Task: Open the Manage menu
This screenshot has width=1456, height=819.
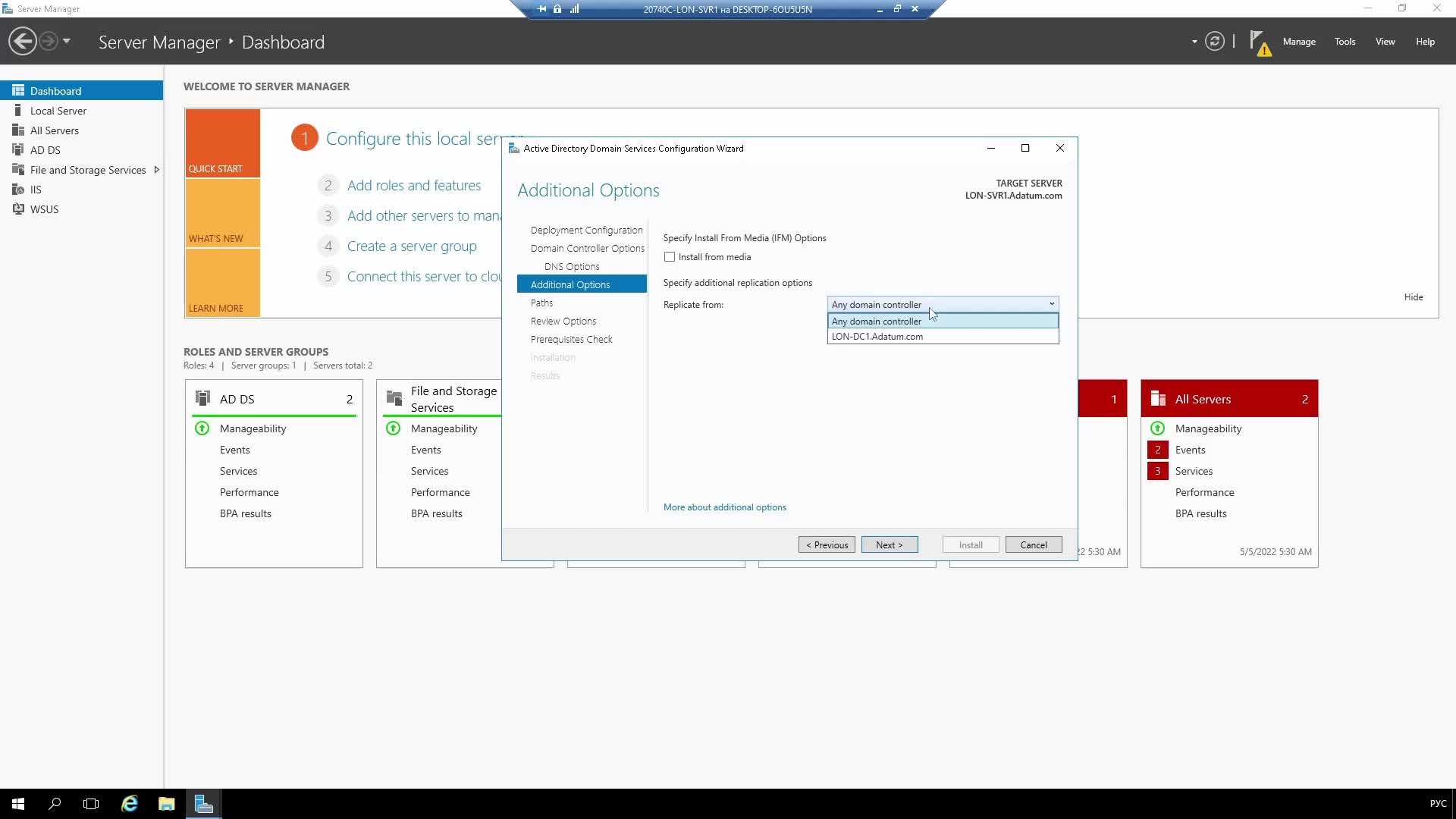Action: 1299,42
